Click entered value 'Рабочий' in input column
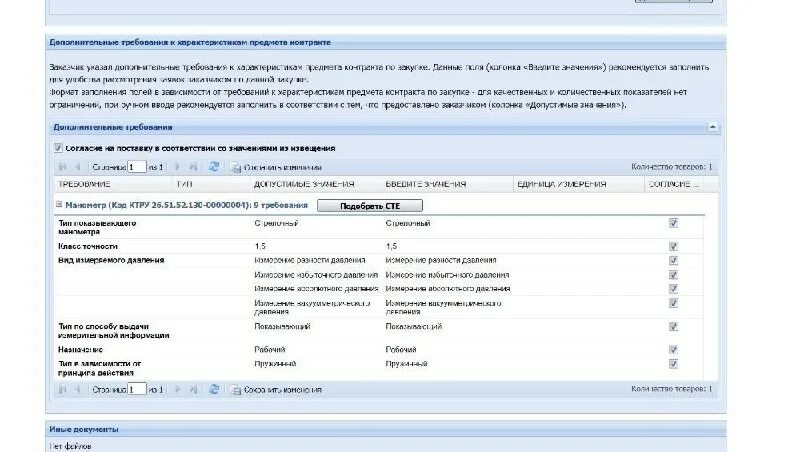 tap(401, 350)
